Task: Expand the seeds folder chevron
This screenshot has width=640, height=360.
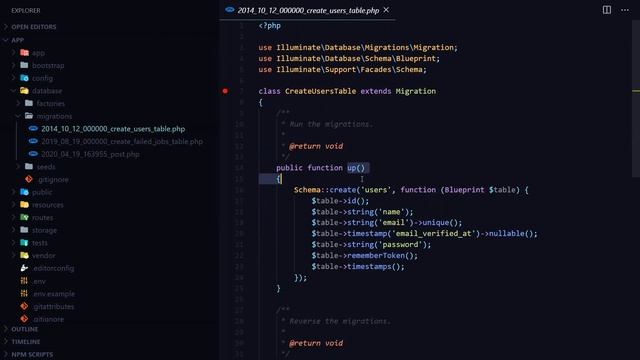Action: pyautogui.click(x=18, y=167)
